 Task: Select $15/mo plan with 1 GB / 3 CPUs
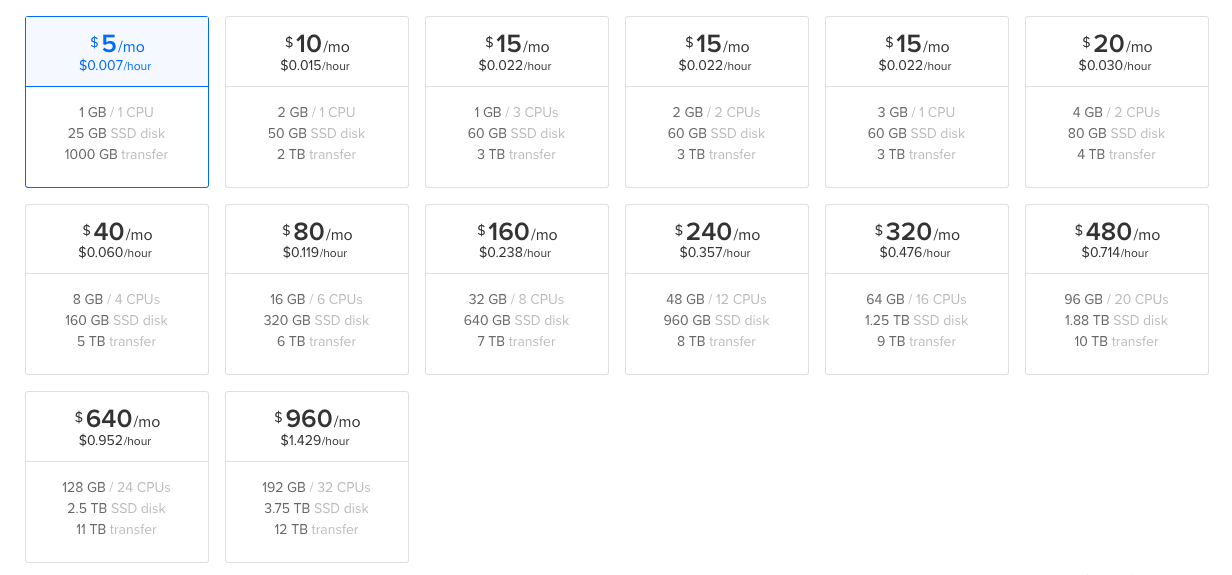click(x=517, y=102)
